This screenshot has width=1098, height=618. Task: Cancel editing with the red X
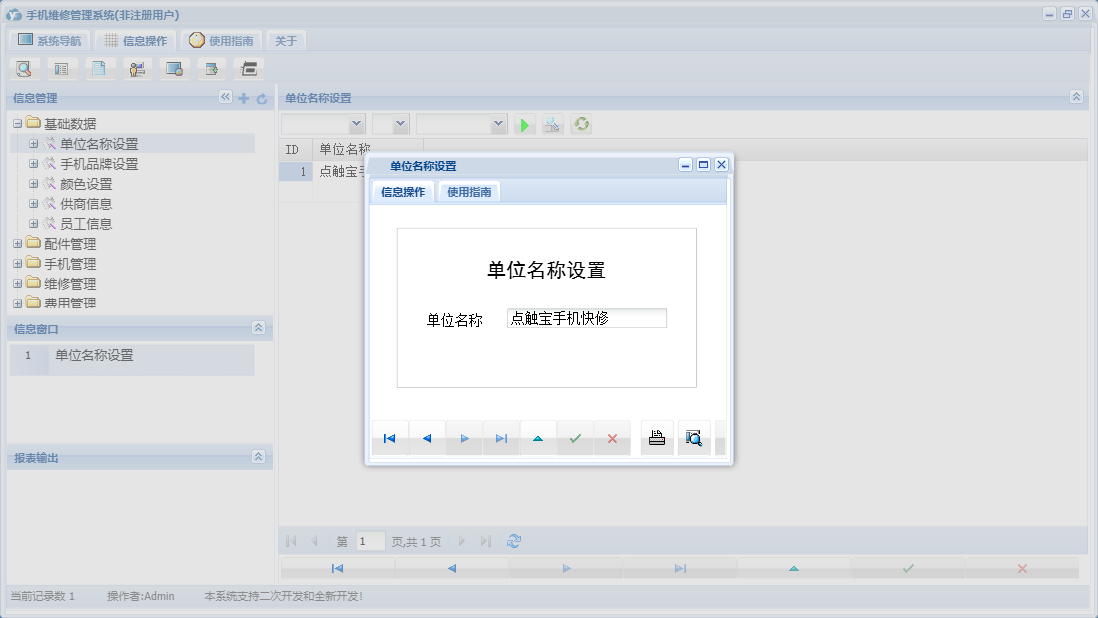[x=612, y=437]
